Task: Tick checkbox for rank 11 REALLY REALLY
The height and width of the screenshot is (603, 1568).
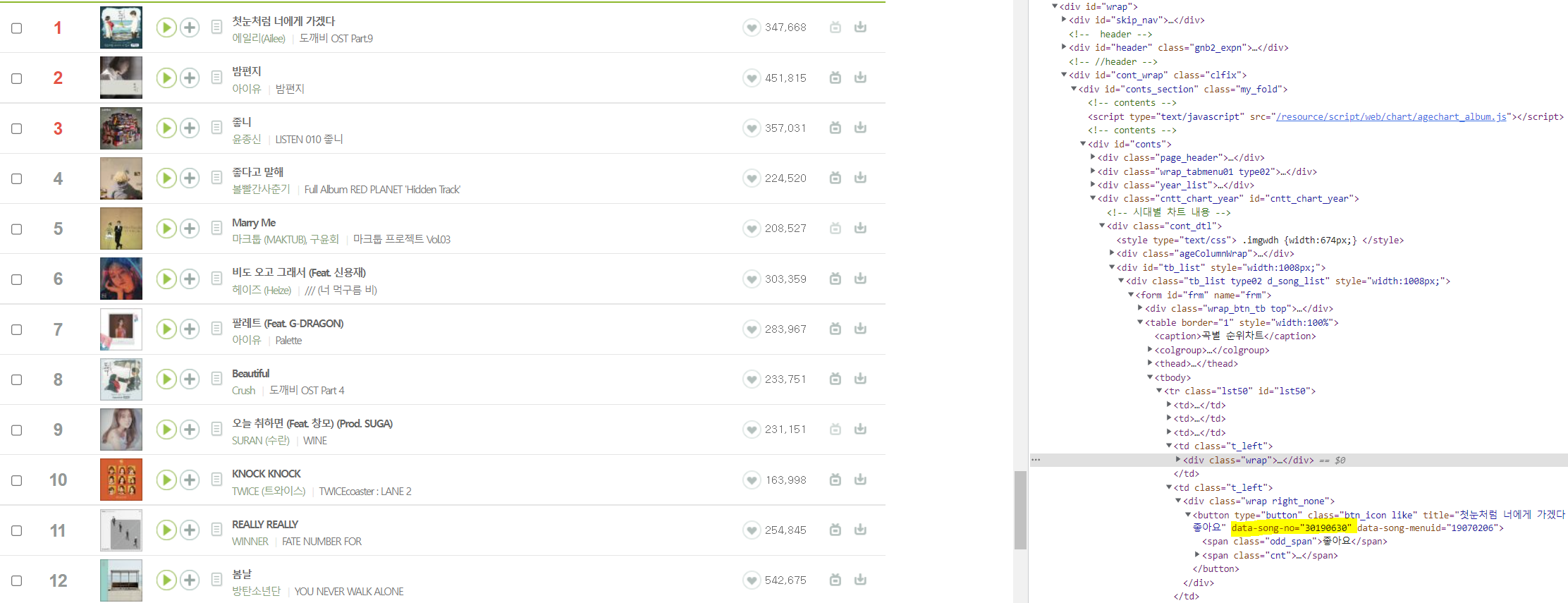Action: click(17, 530)
